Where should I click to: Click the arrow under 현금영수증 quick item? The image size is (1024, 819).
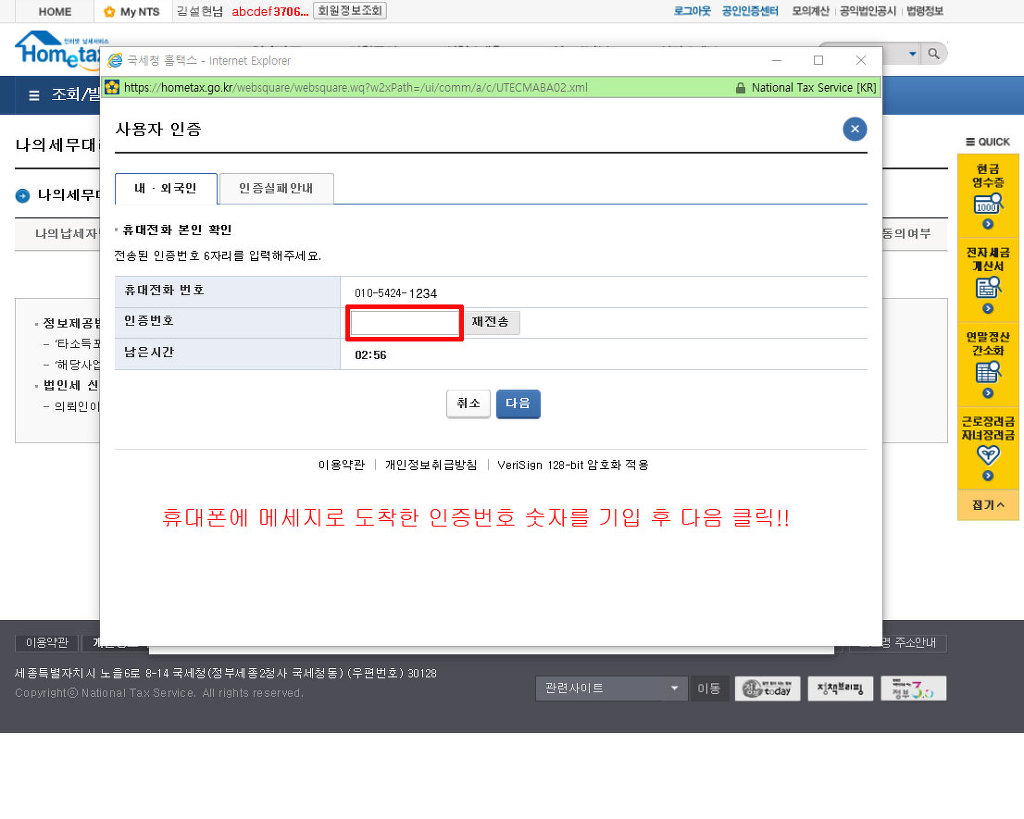point(988,224)
